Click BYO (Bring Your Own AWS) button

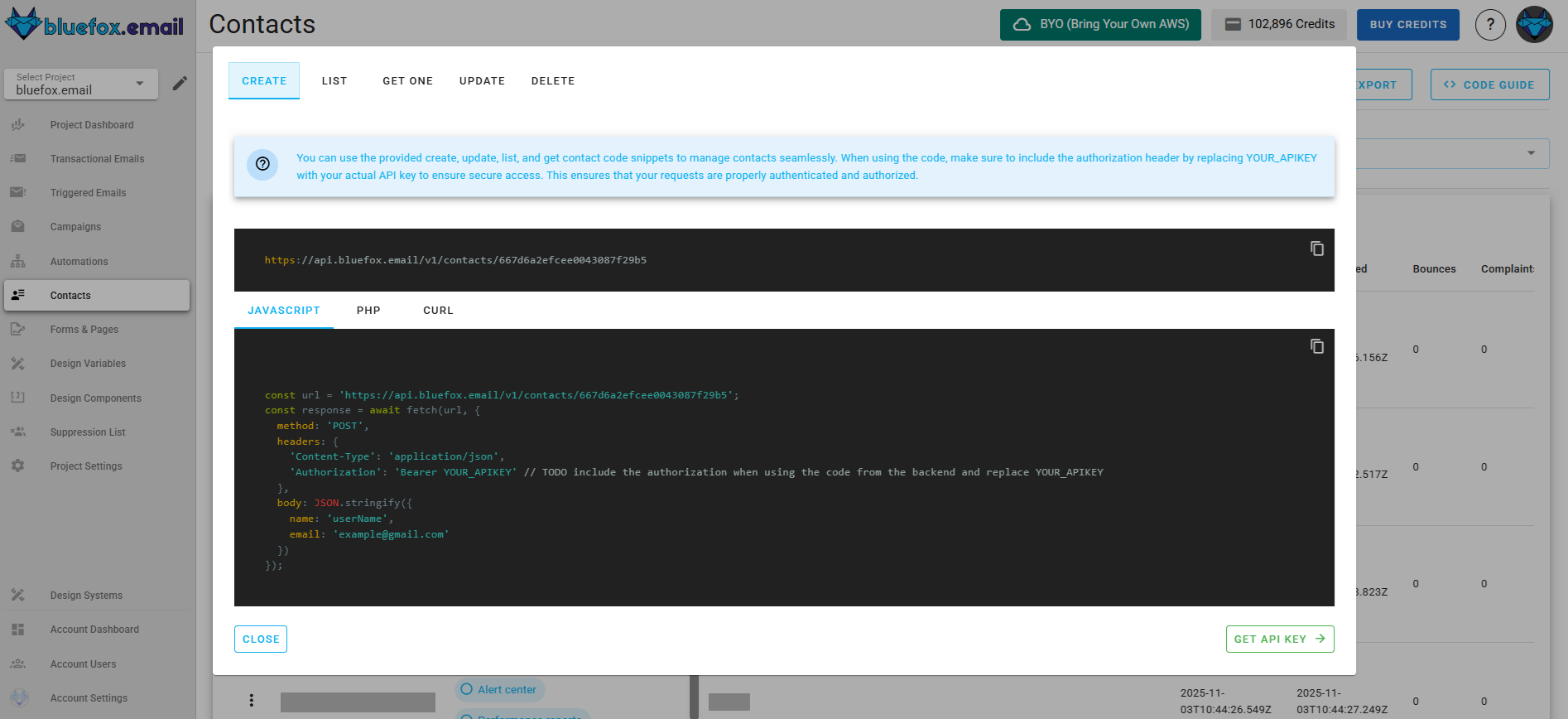(x=1100, y=24)
